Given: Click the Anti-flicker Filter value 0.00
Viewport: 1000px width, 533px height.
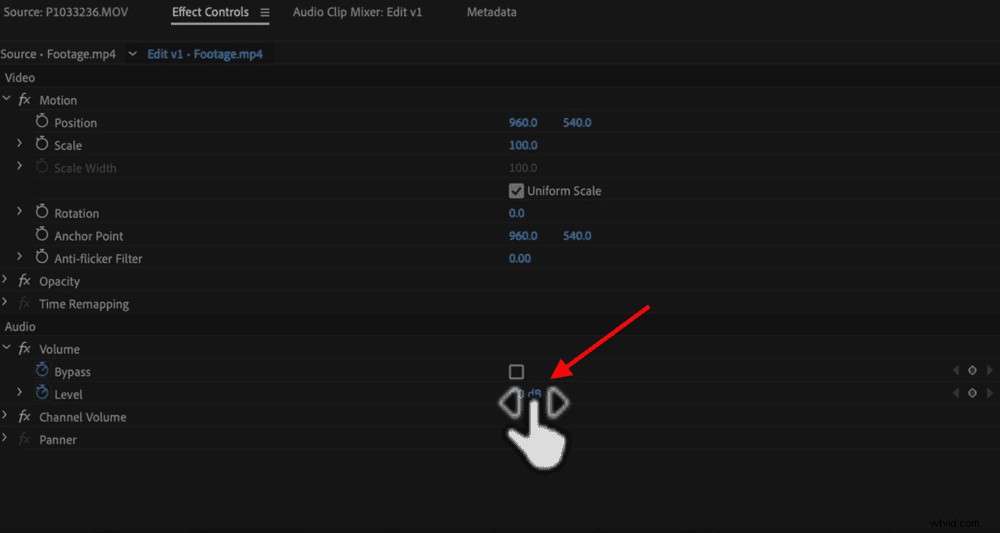Looking at the screenshot, I should click(520, 258).
